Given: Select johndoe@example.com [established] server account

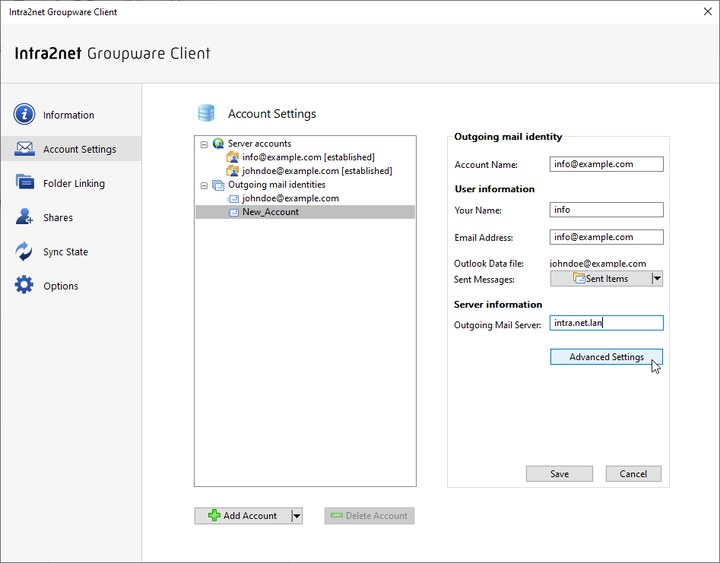Looking at the screenshot, I should click(x=317, y=171).
